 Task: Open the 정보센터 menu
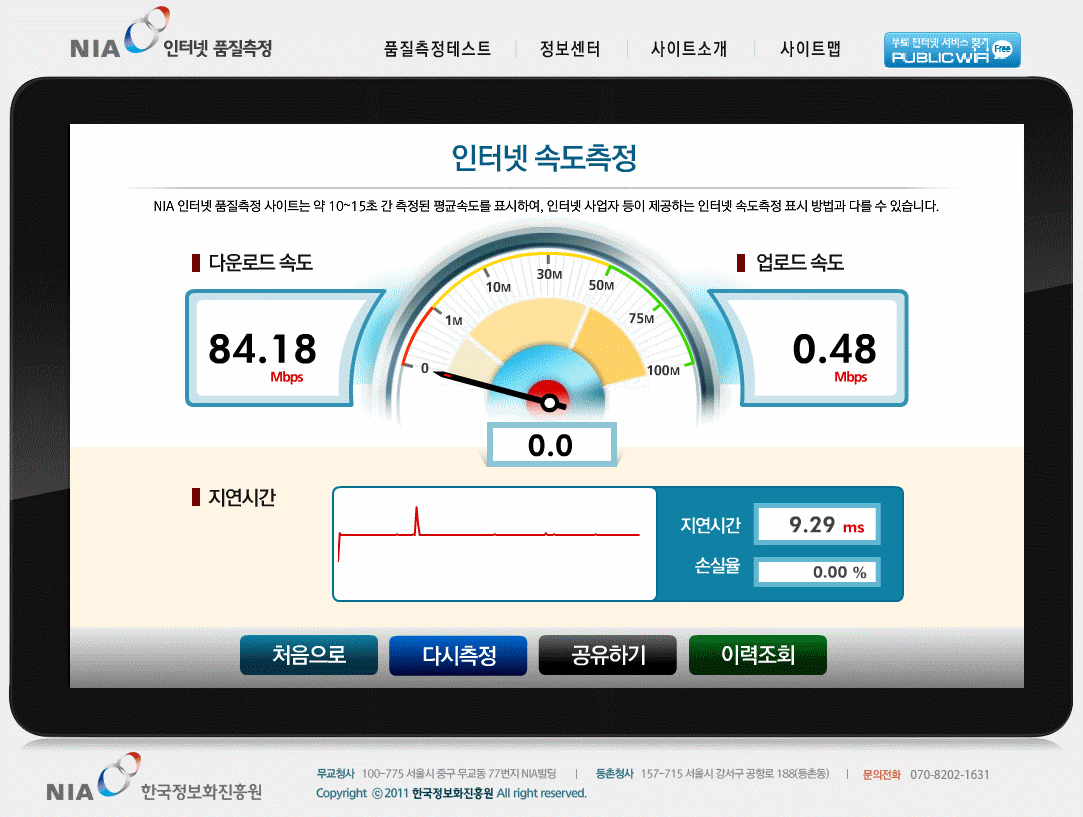pos(570,48)
